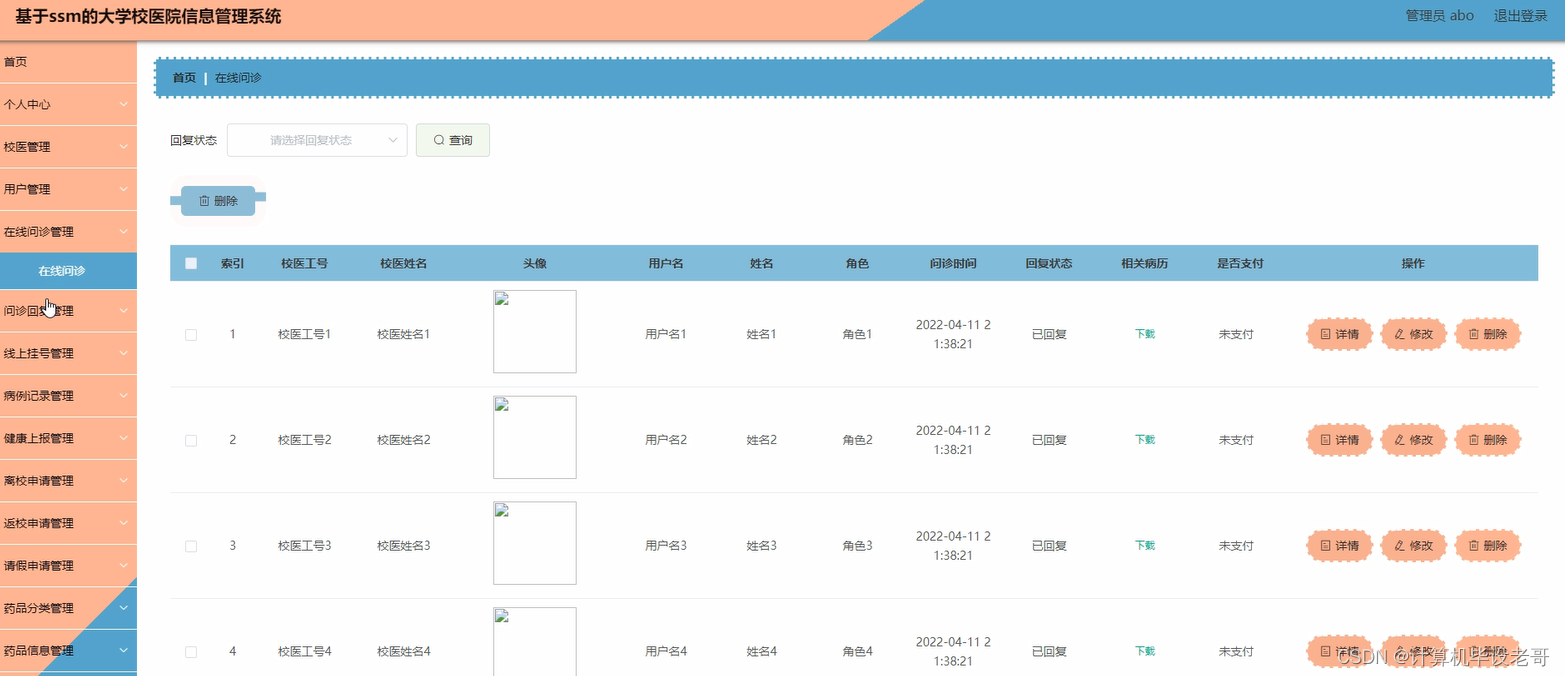Click the 查询 search button
This screenshot has height=676, width=1565.
[453, 140]
